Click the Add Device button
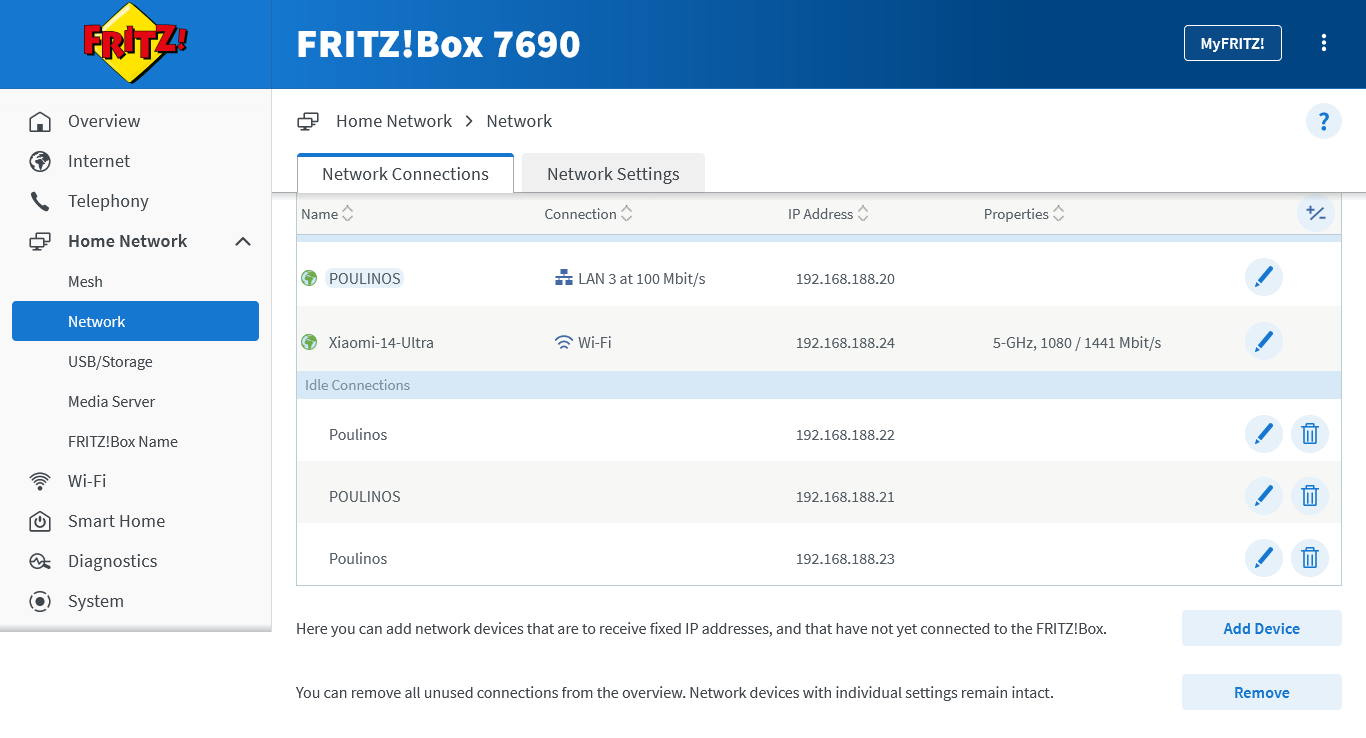1366x738 pixels. point(1262,628)
